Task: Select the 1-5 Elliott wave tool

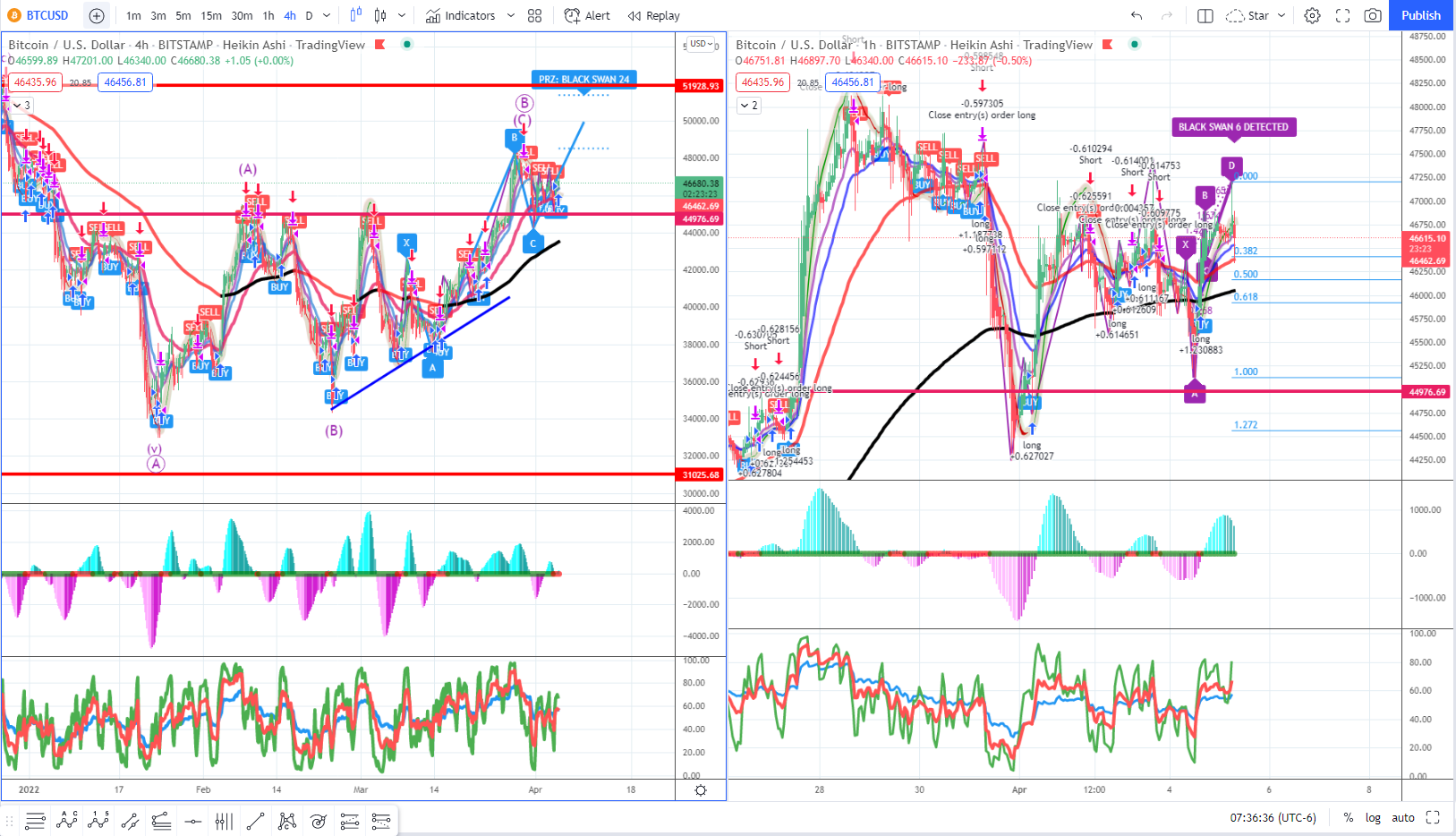Action: tap(98, 820)
